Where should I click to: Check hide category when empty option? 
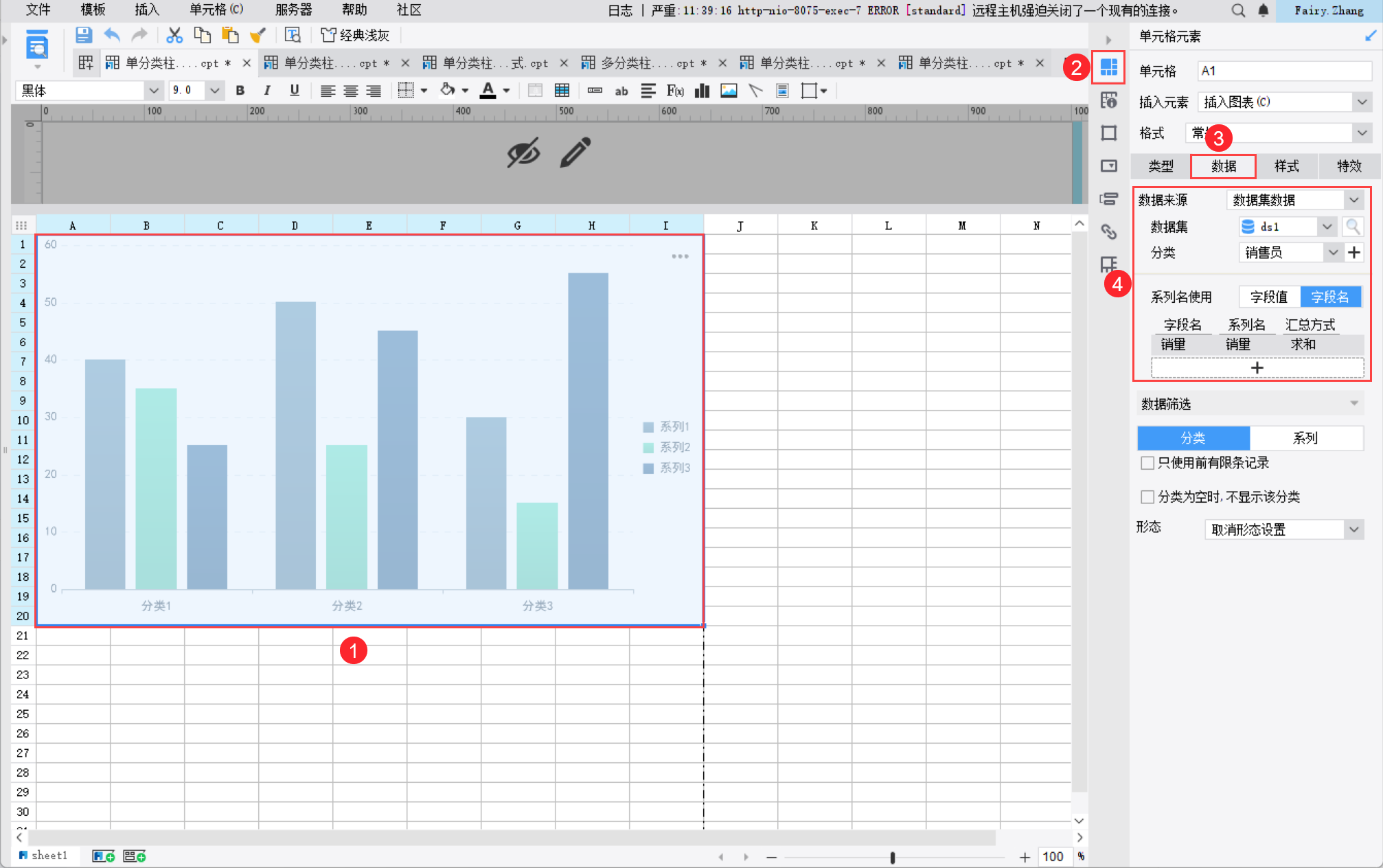1147,496
